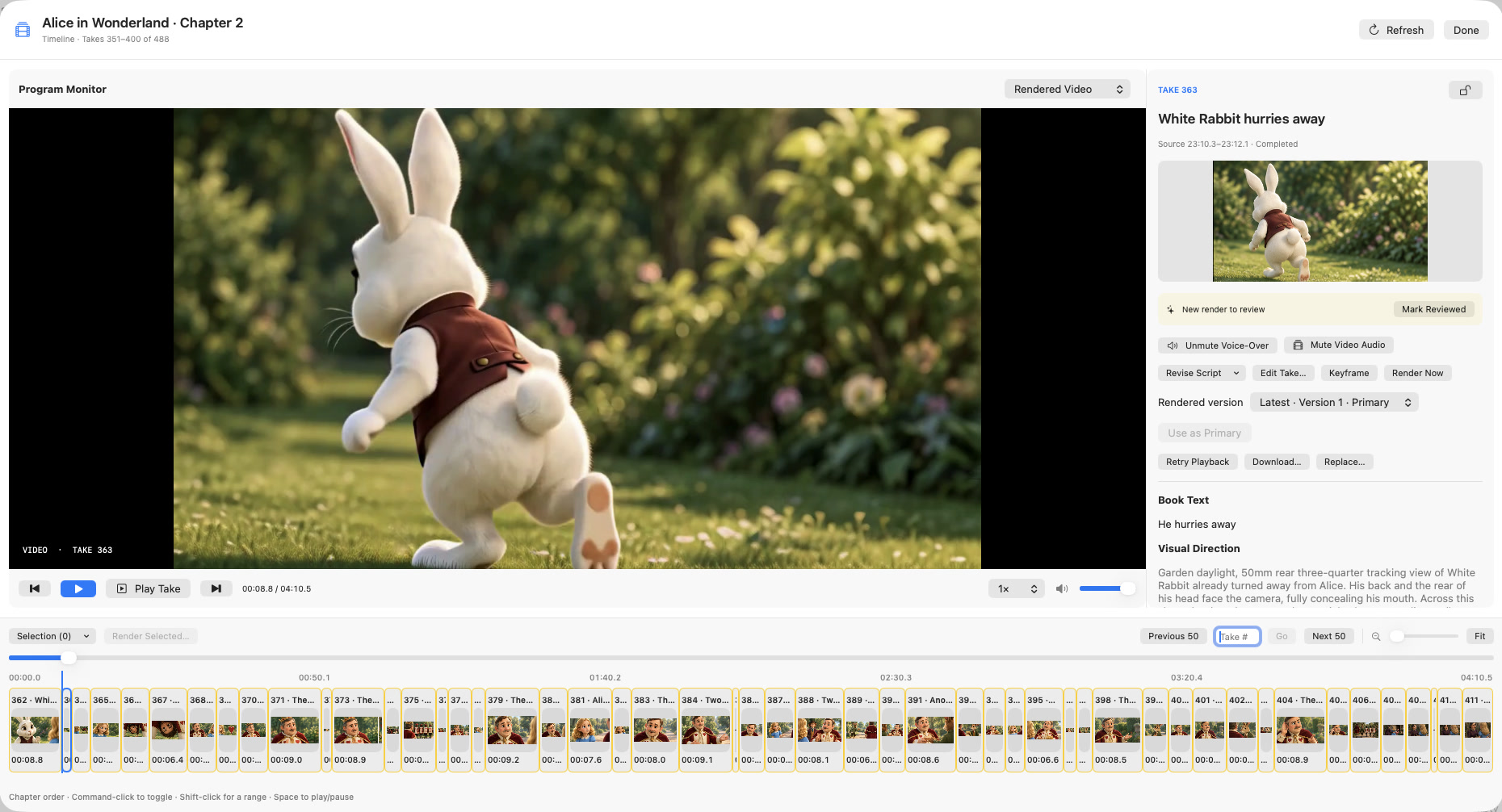Viewport: 1502px width, 812px height.
Task: Skip to the previous take
Action: tap(35, 589)
